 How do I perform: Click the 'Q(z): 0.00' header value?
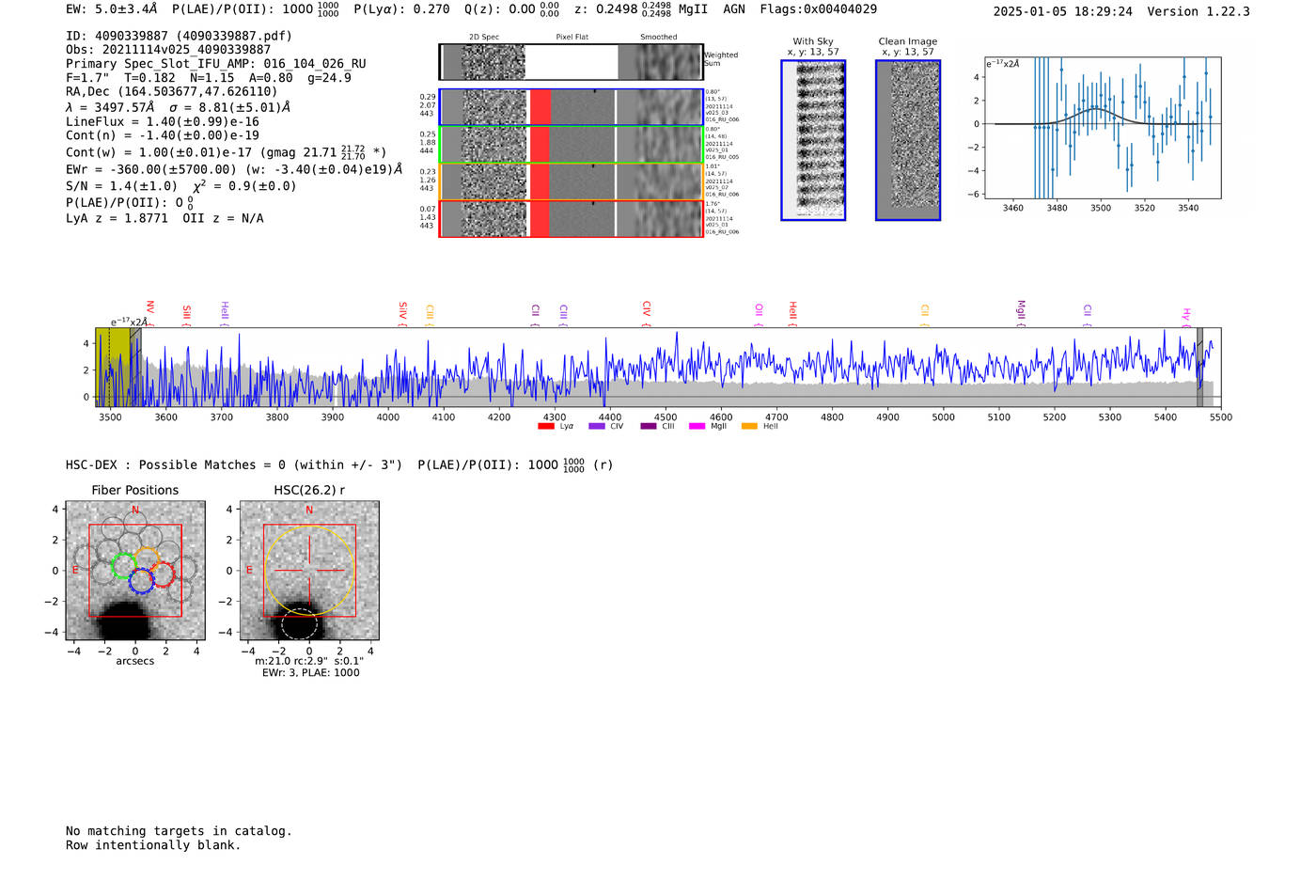tap(499, 9)
